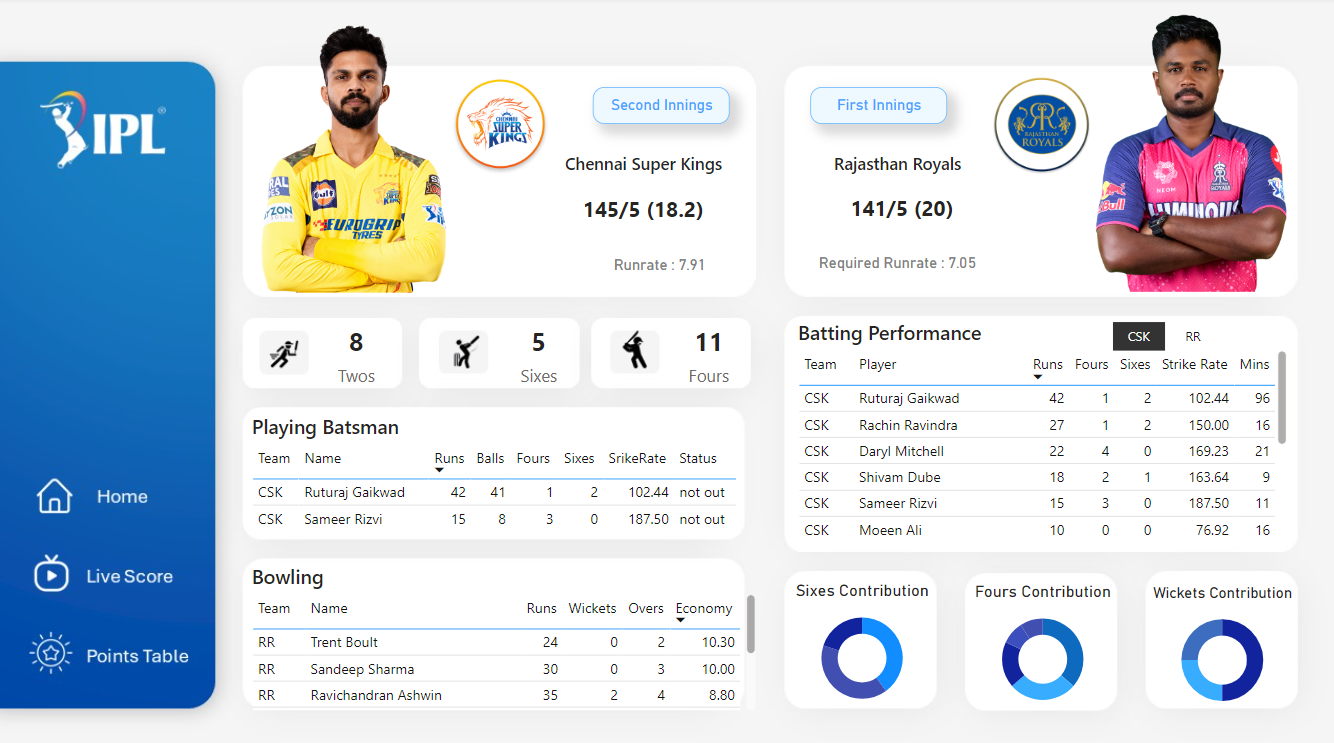Image resolution: width=1334 pixels, height=743 pixels.
Task: Click the Sixes Contribution donut chart
Action: [862, 658]
